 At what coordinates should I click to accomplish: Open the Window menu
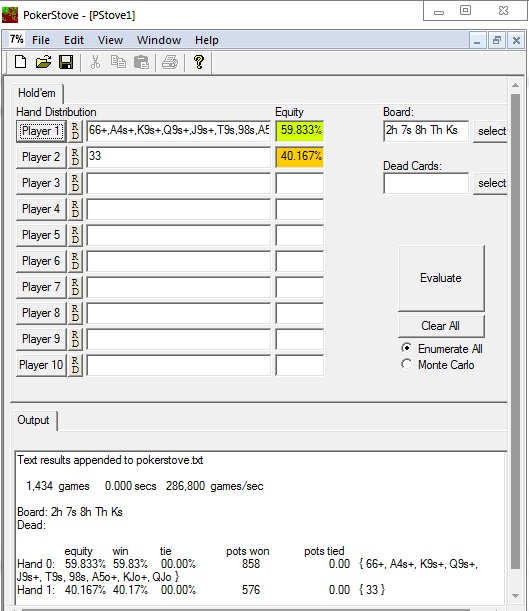pyautogui.click(x=159, y=40)
